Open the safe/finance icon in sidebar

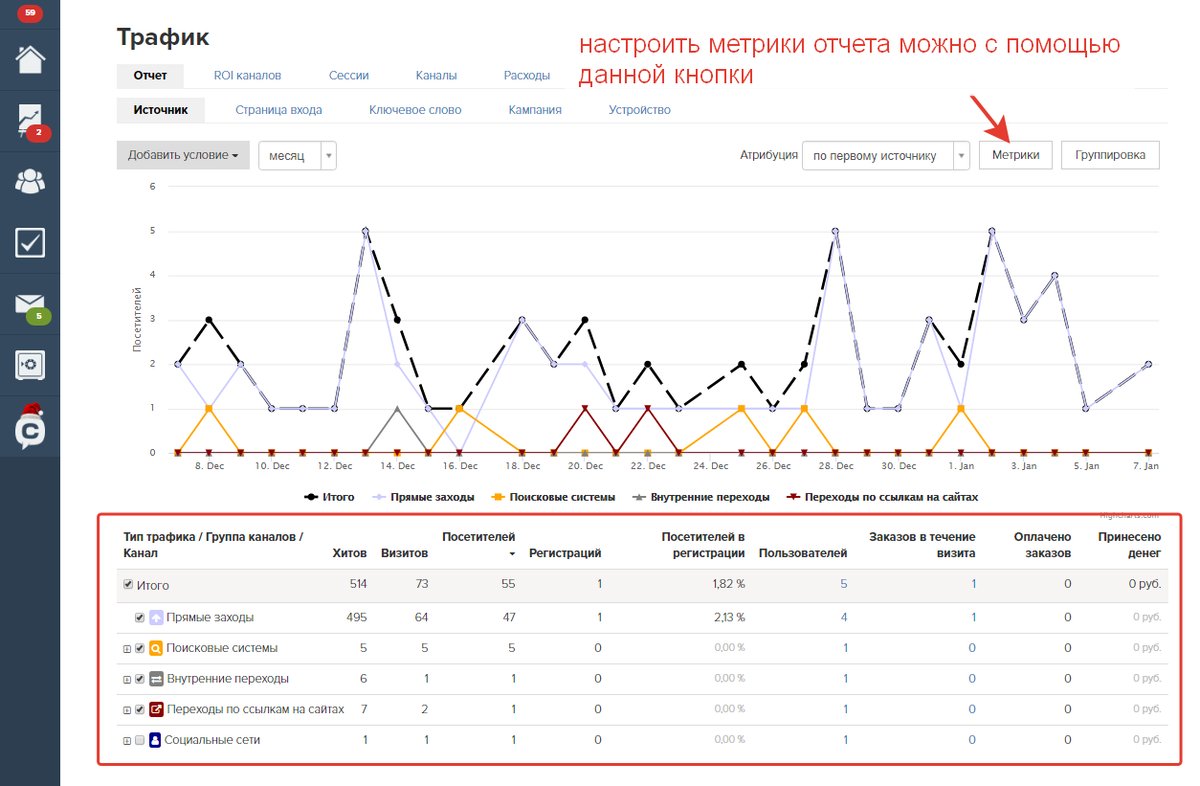[30, 365]
